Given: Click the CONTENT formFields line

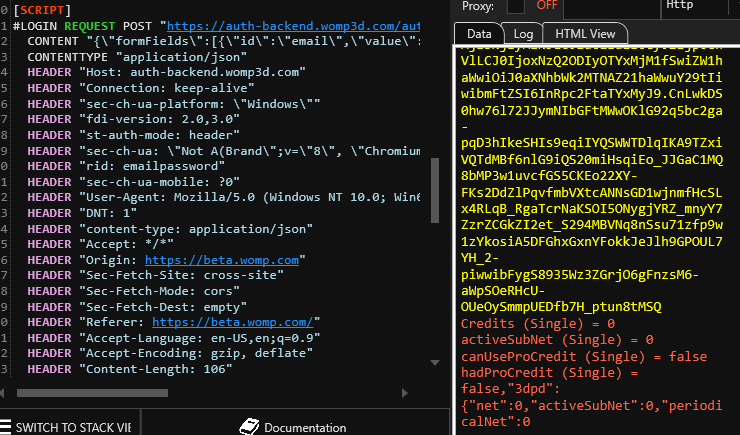Looking at the screenshot, I should [x=223, y=41].
